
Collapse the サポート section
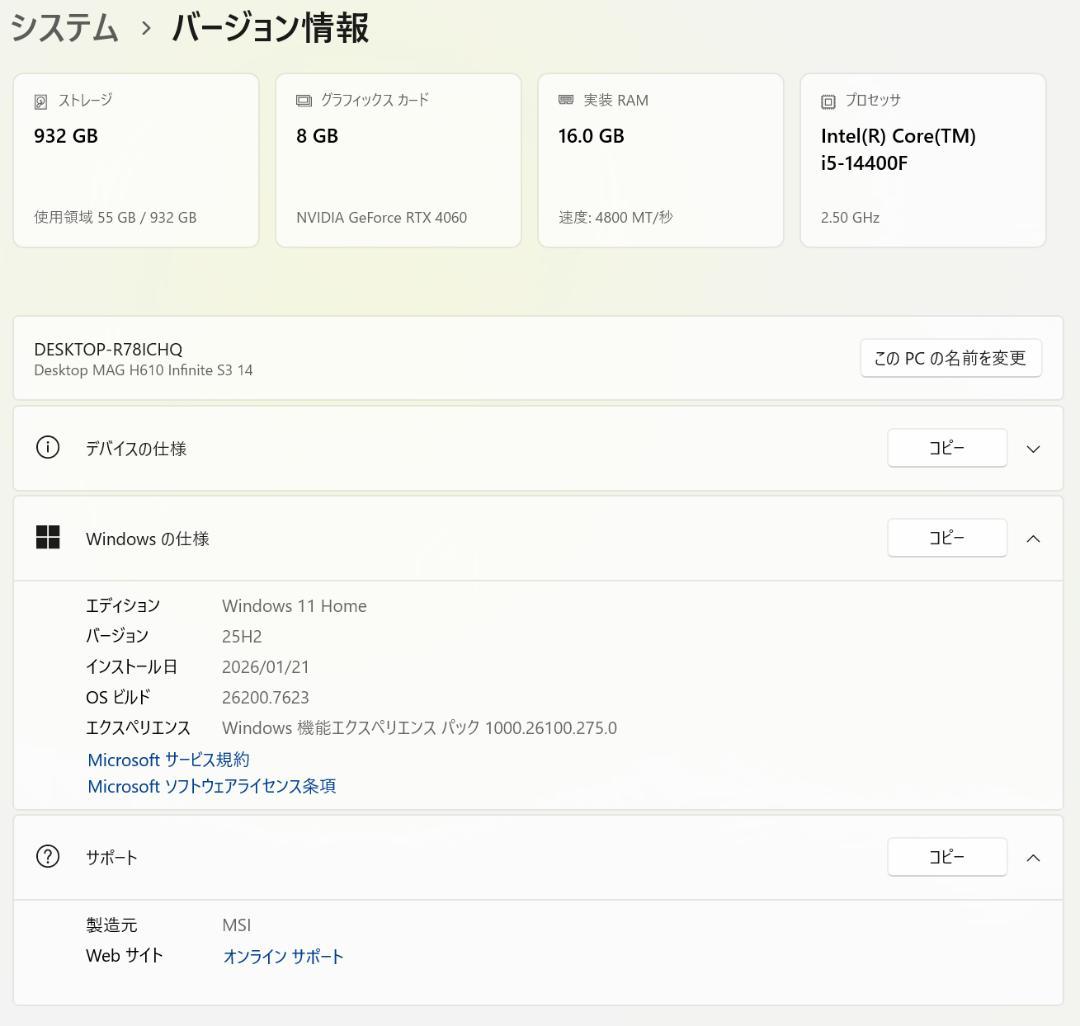click(x=1033, y=857)
